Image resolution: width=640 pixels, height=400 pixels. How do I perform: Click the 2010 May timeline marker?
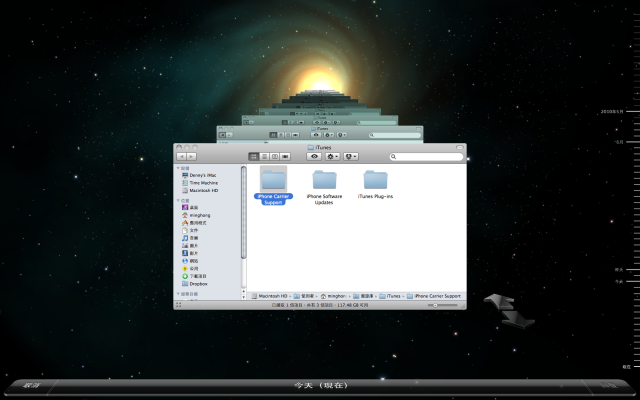point(611,113)
